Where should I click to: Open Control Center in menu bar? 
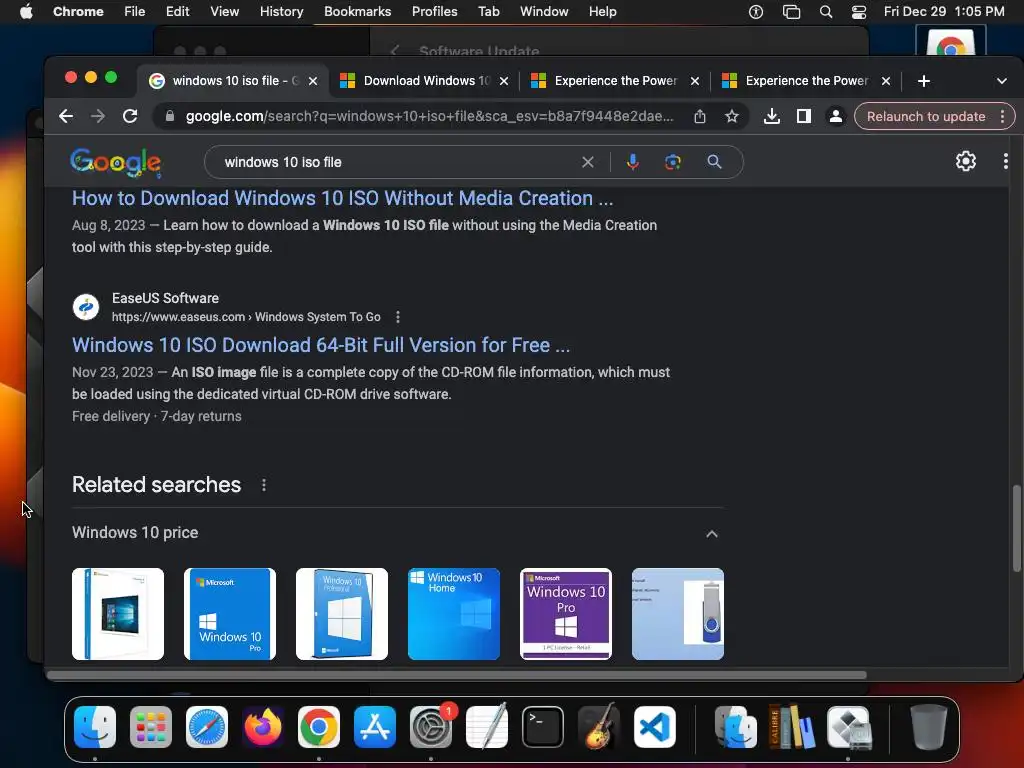pyautogui.click(x=859, y=12)
